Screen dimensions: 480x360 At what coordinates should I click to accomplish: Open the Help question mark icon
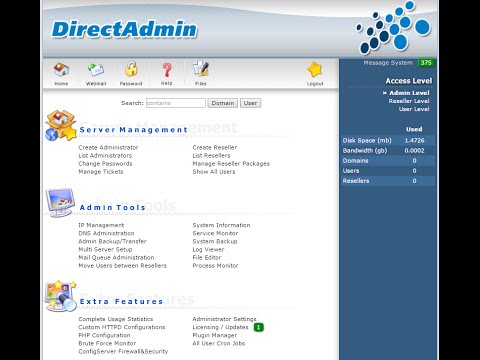point(167,70)
